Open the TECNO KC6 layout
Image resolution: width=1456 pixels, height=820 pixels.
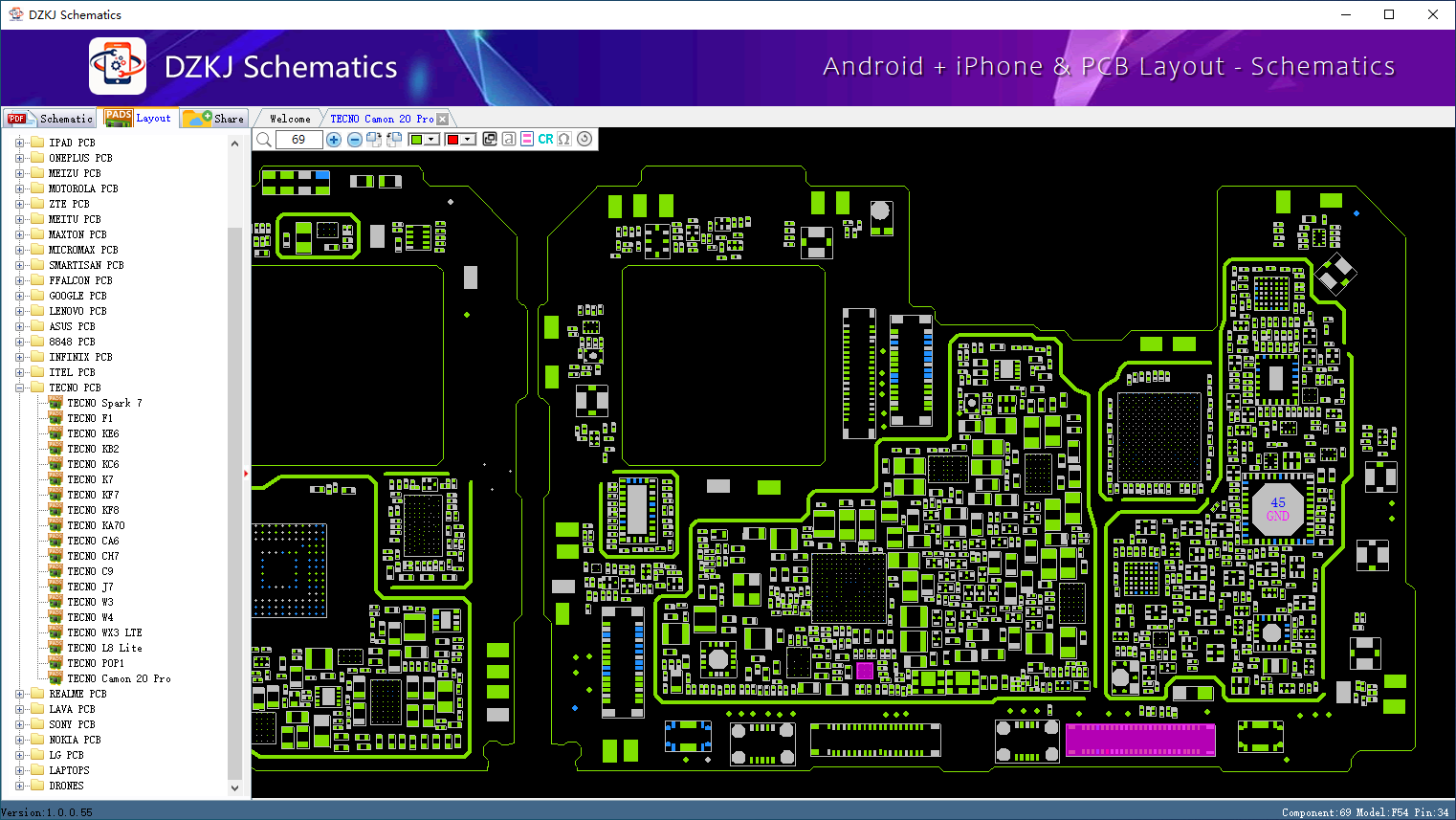(x=93, y=464)
